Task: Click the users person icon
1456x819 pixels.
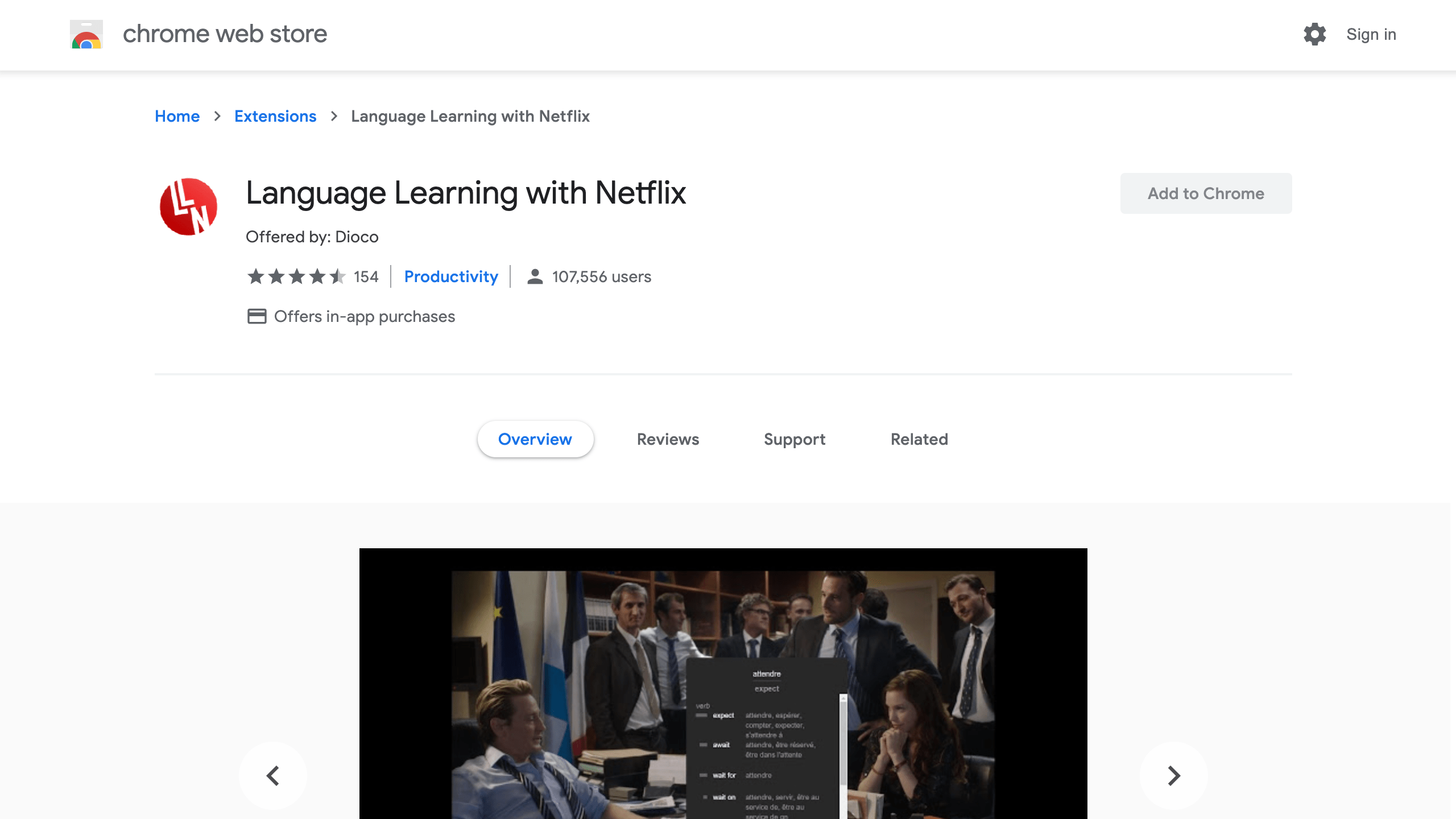Action: pos(535,276)
